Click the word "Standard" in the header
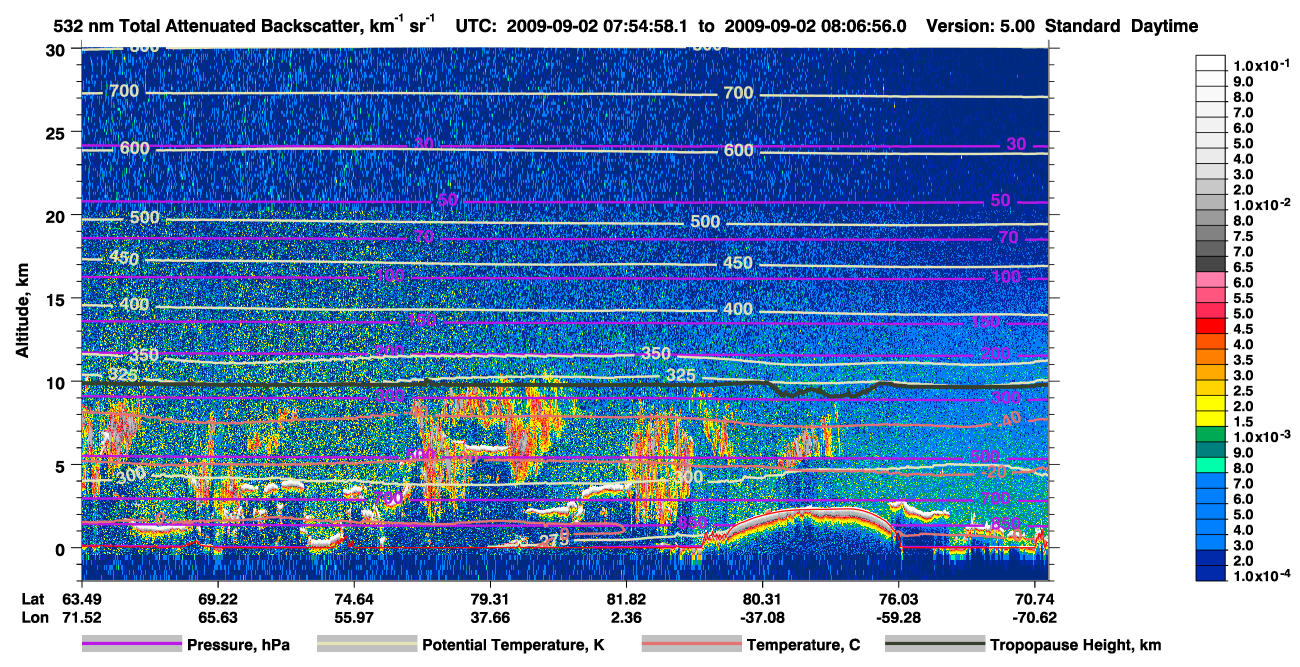The width and height of the screenshot is (1300, 667). pyautogui.click(x=1083, y=27)
